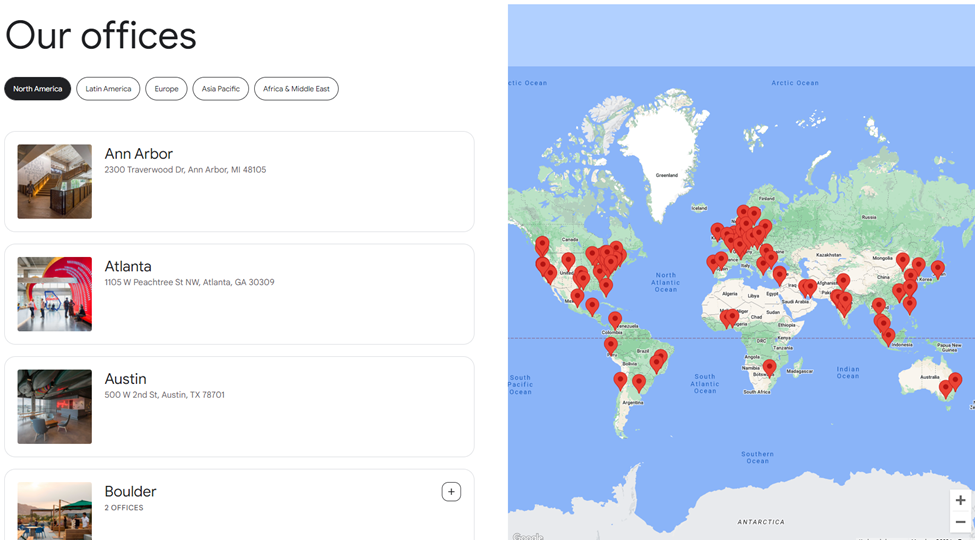This screenshot has width=975, height=540.
Task: Open the Atlanta office heading
Action: pyautogui.click(x=128, y=266)
